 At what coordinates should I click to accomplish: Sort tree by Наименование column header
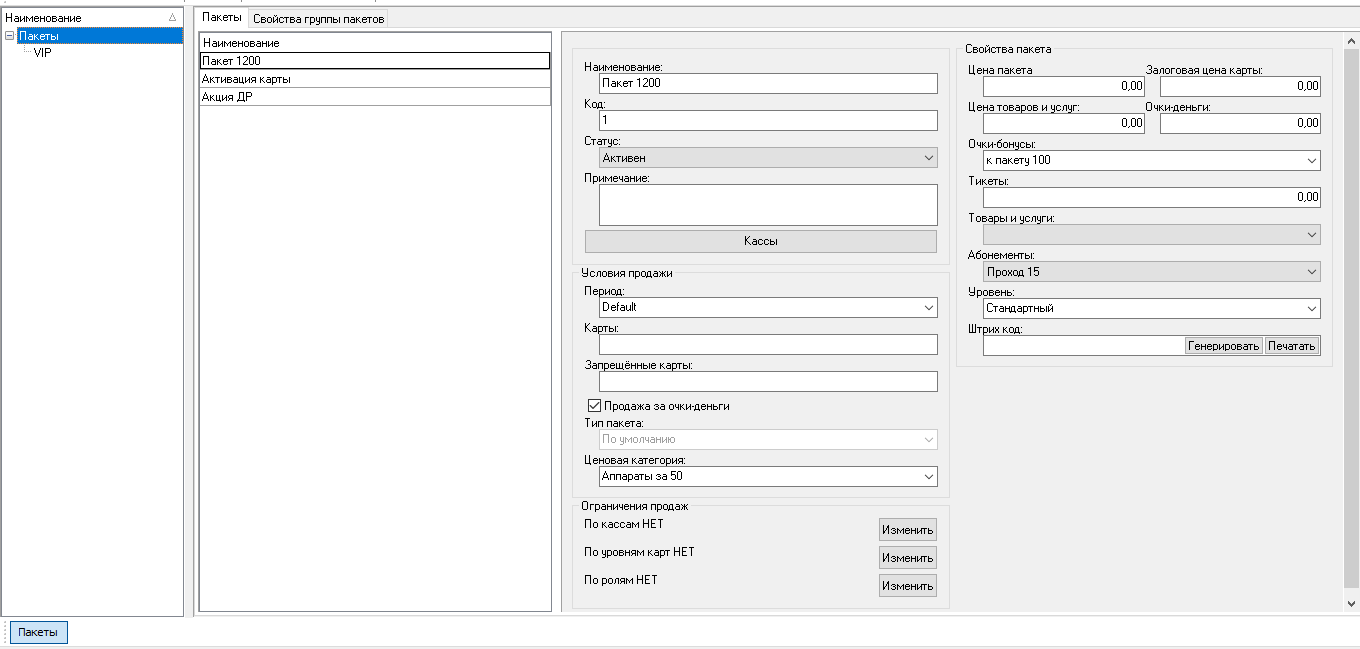tap(92, 18)
